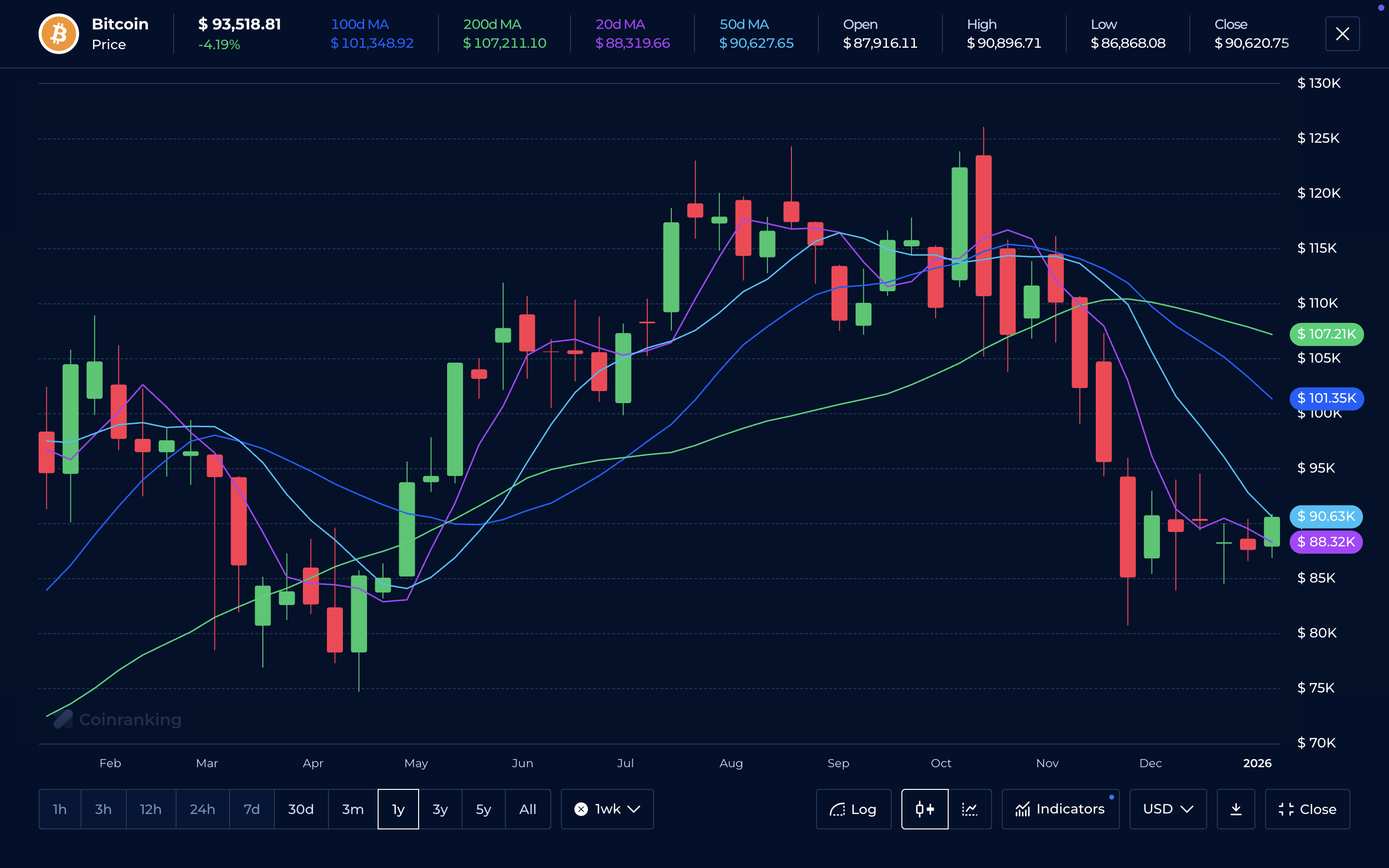Image resolution: width=1389 pixels, height=868 pixels.
Task: Select the candlestick chart type
Action: click(x=924, y=809)
